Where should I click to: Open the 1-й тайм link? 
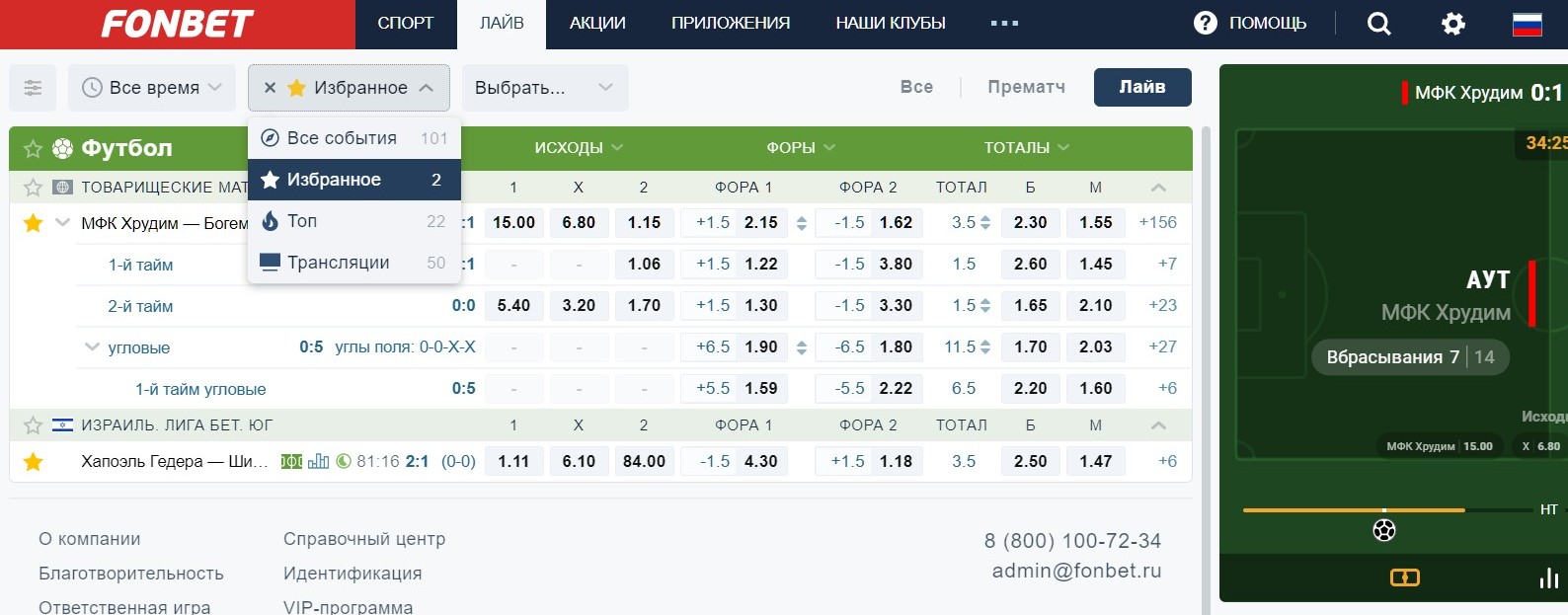(x=140, y=265)
